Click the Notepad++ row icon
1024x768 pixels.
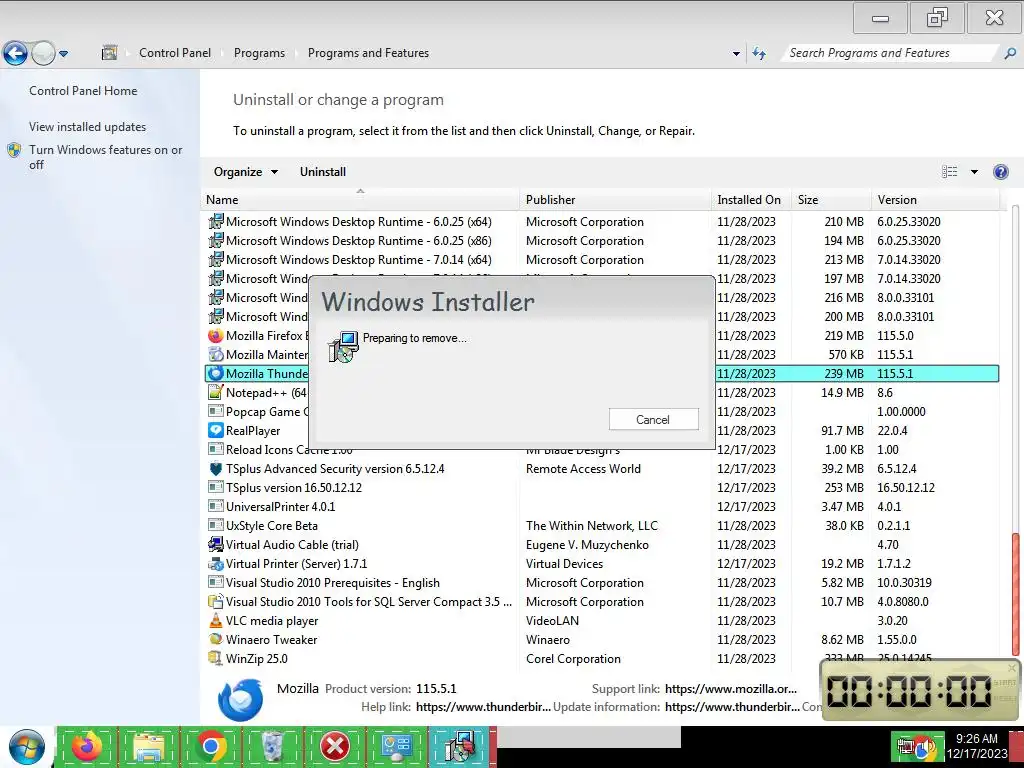click(x=216, y=392)
